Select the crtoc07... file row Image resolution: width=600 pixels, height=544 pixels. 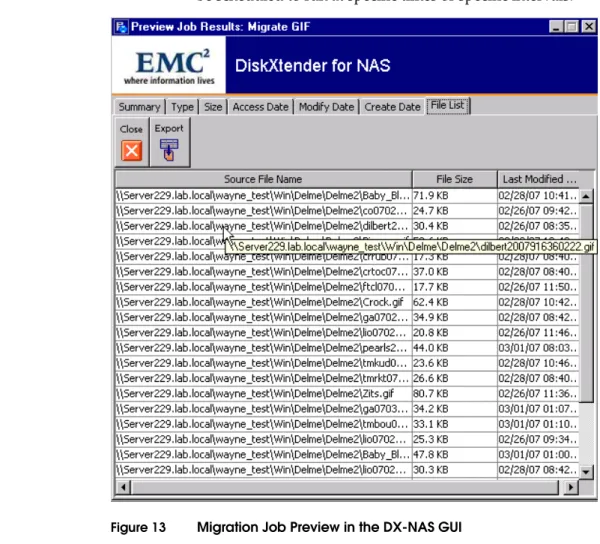(x=347, y=272)
